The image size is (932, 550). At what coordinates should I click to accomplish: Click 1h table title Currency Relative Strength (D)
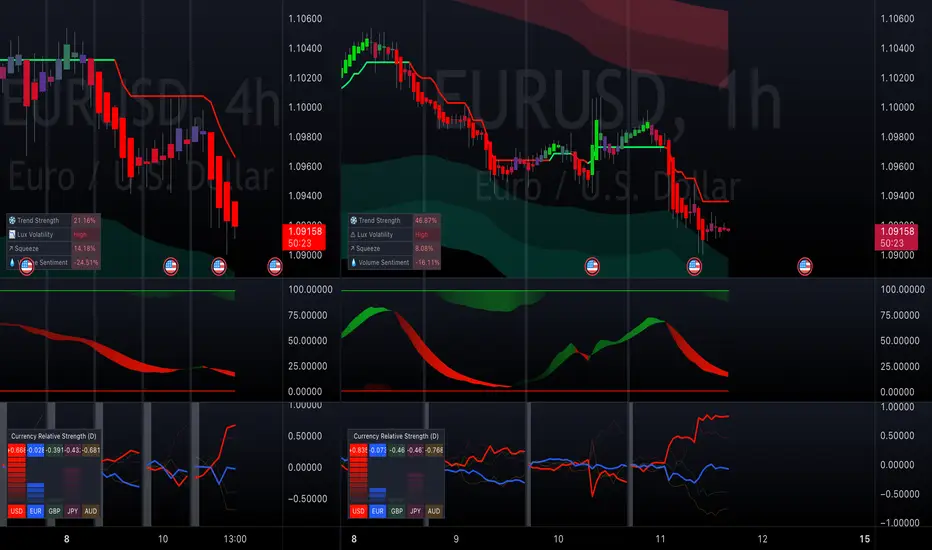click(x=396, y=436)
